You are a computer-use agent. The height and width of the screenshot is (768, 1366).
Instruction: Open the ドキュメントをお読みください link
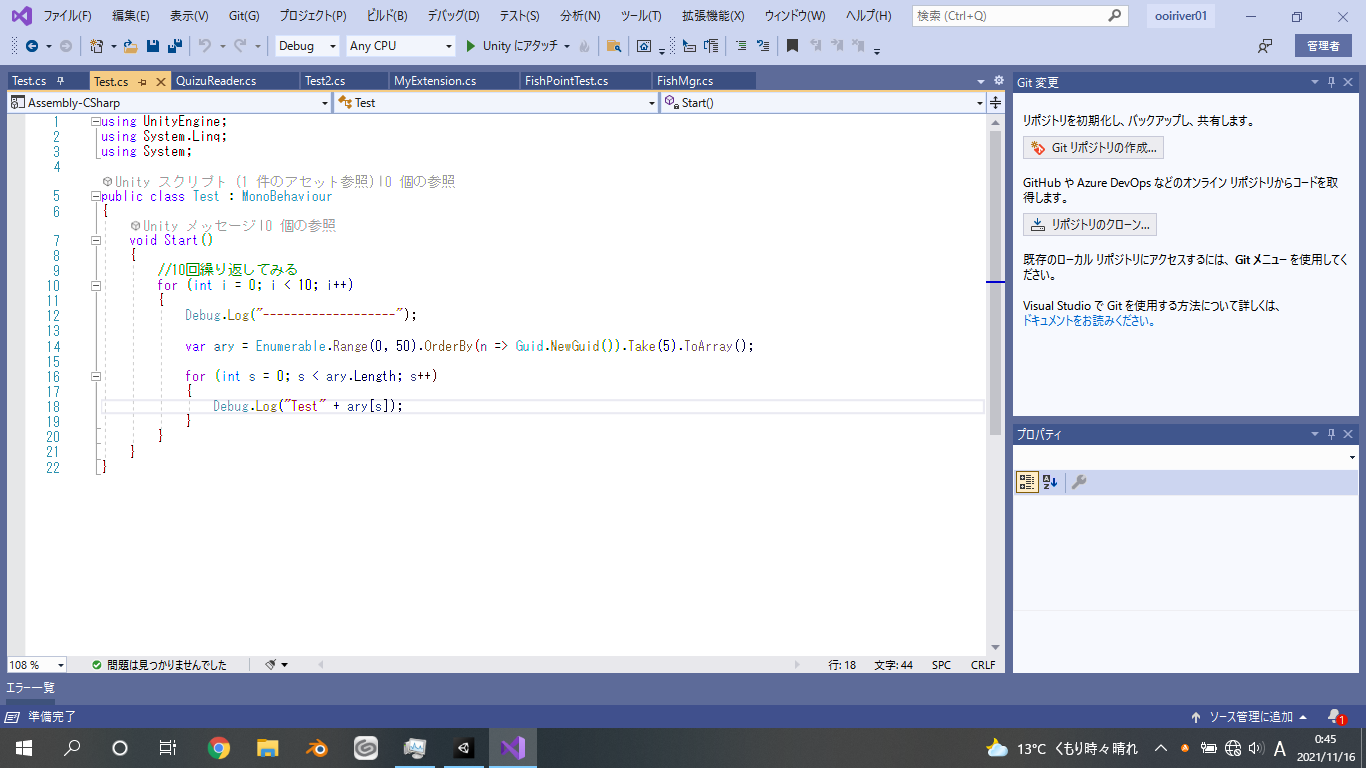point(1089,321)
